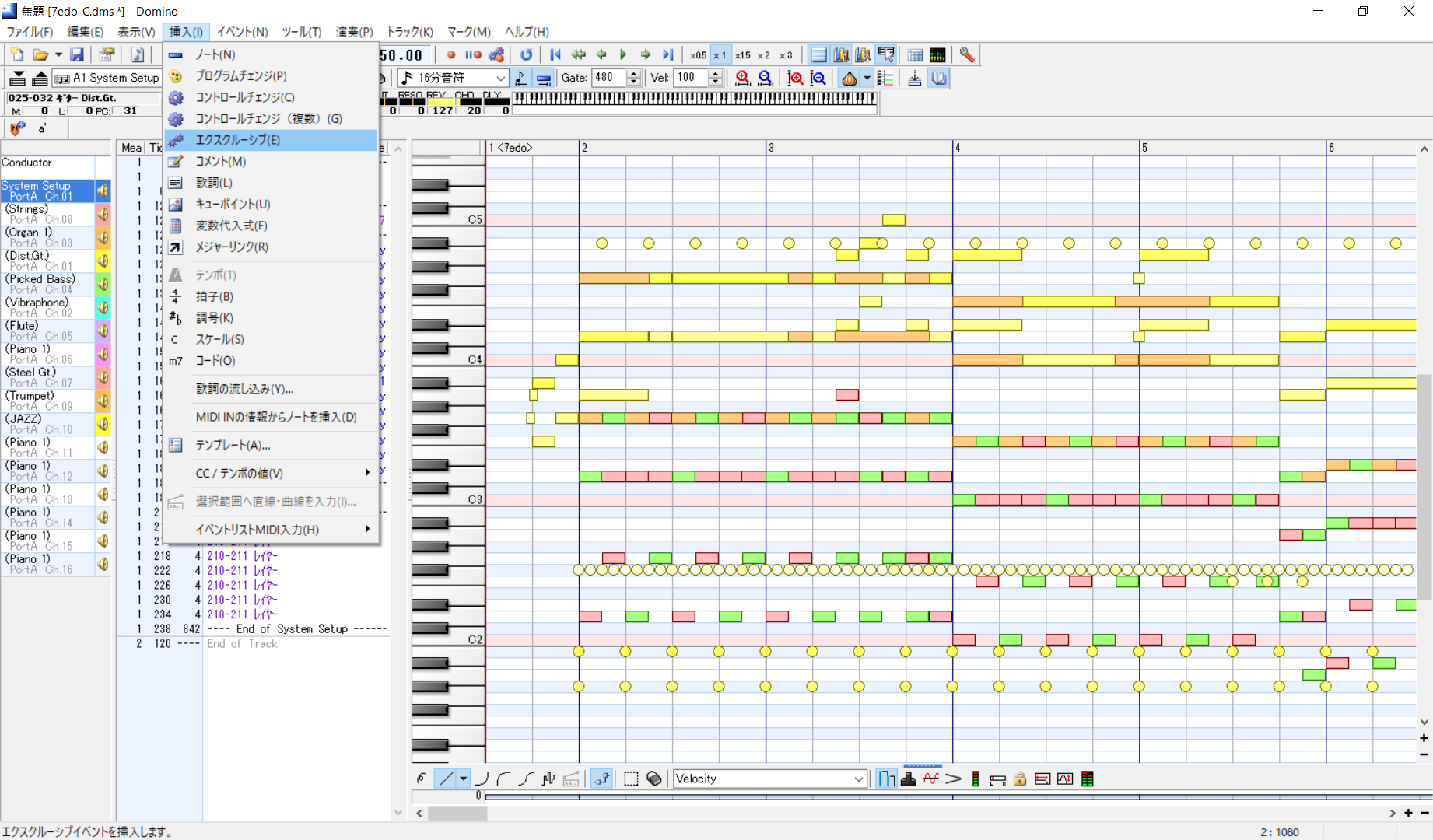The width and height of the screenshot is (1433, 840).
Task: Click the move to next track icon
Action: (x=17, y=78)
